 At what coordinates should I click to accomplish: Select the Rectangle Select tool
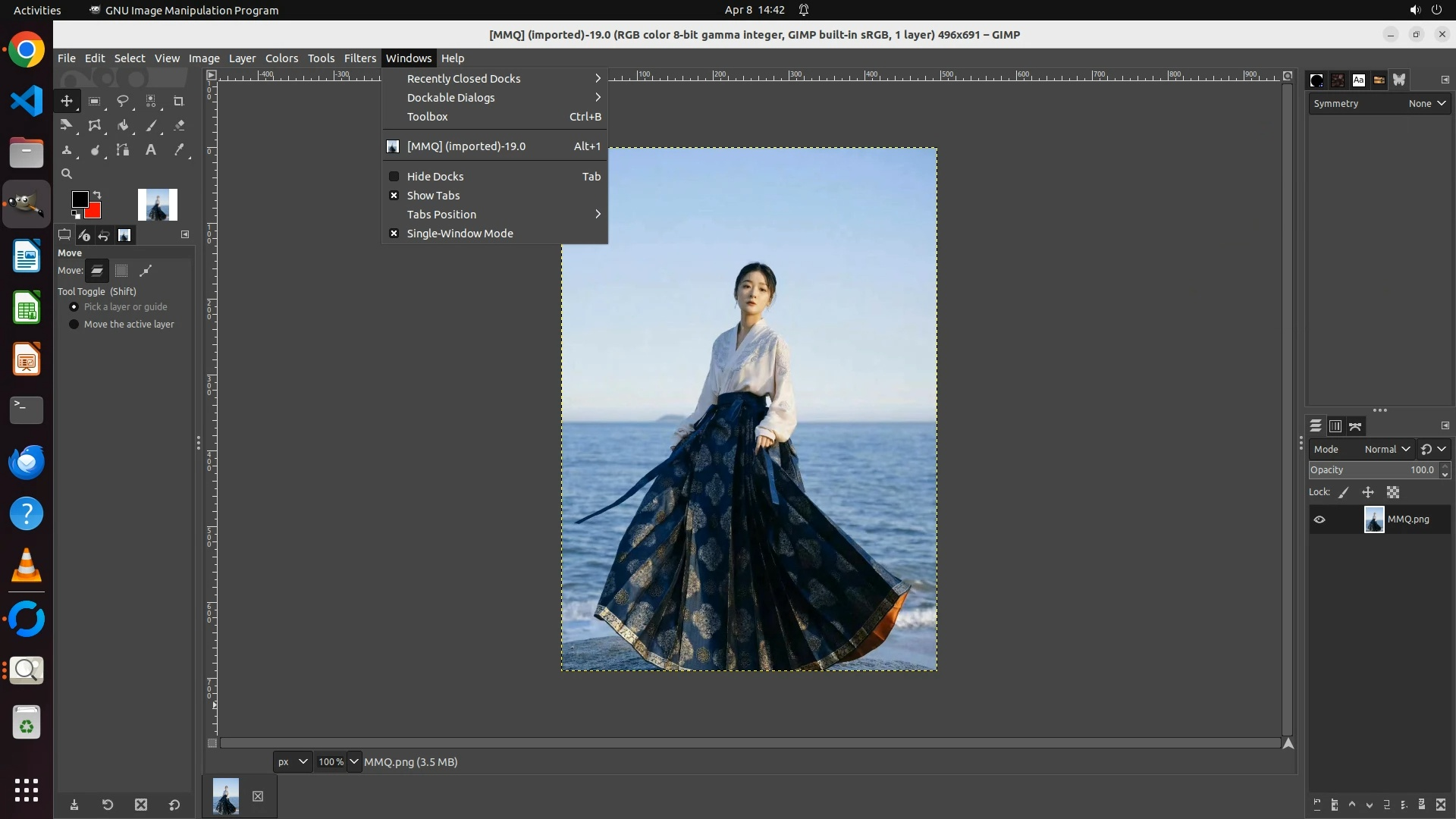pos(94,101)
